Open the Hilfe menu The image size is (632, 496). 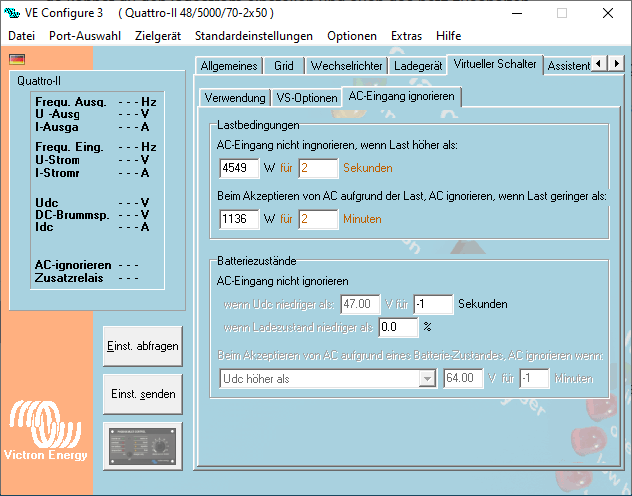[x=448, y=36]
